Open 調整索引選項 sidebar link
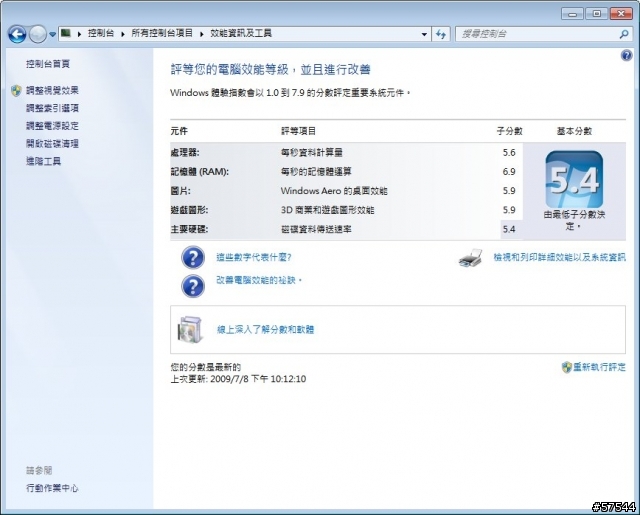Screen dimensions: 640x515 (x=52, y=108)
